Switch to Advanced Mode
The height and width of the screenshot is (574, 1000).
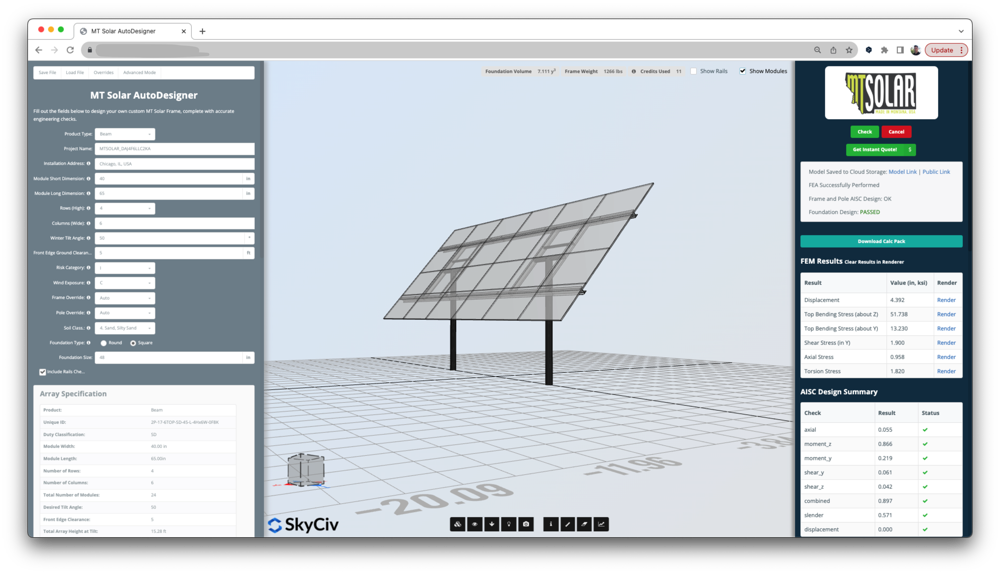point(139,73)
